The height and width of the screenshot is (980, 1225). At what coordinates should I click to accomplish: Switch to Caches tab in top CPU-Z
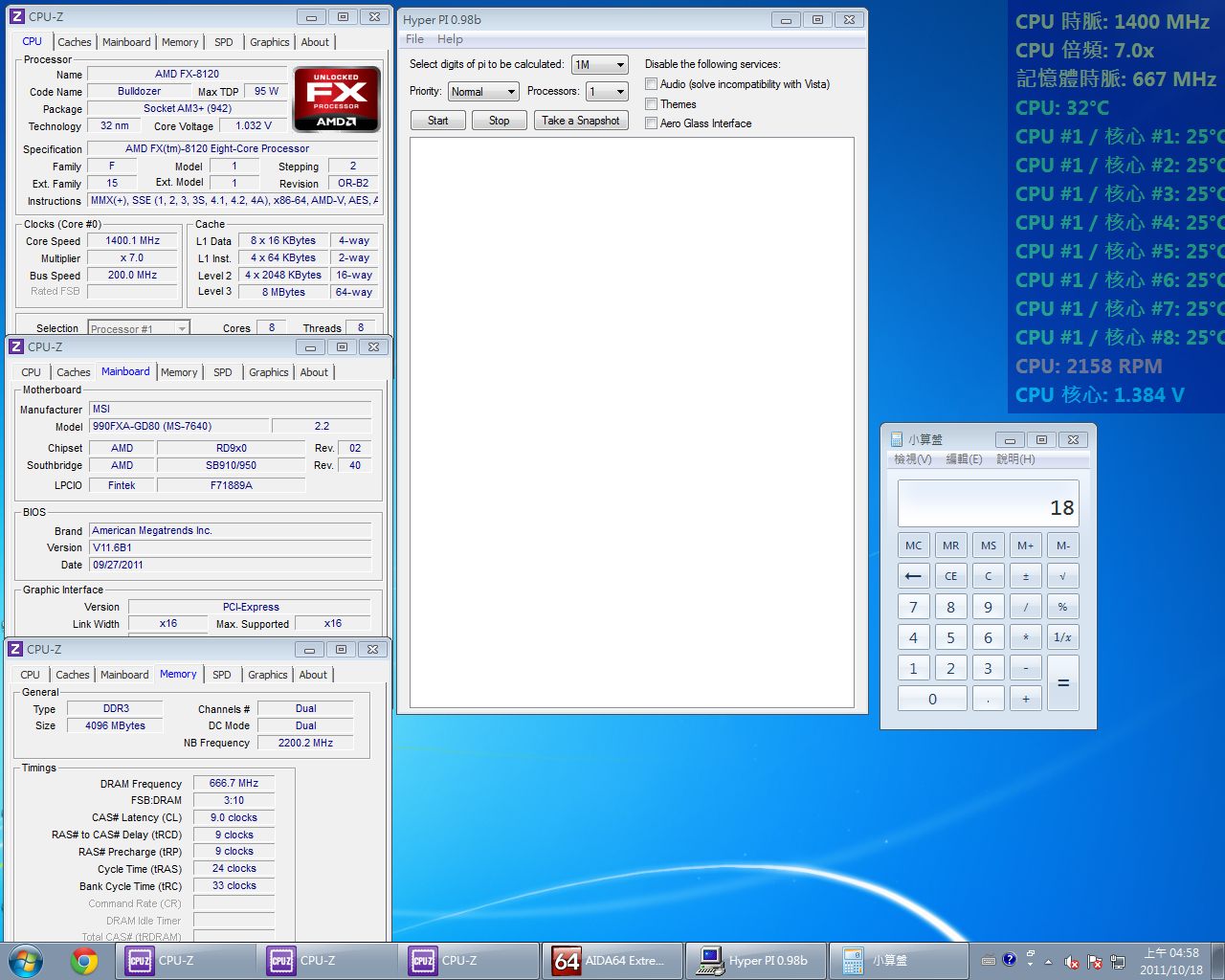pos(74,42)
